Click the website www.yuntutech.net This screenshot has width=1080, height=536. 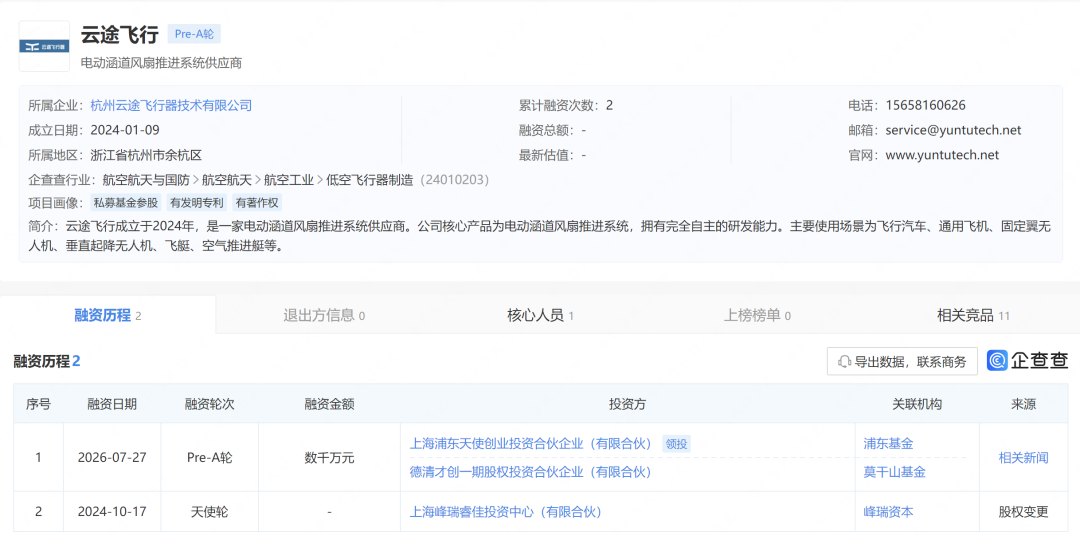[942, 155]
